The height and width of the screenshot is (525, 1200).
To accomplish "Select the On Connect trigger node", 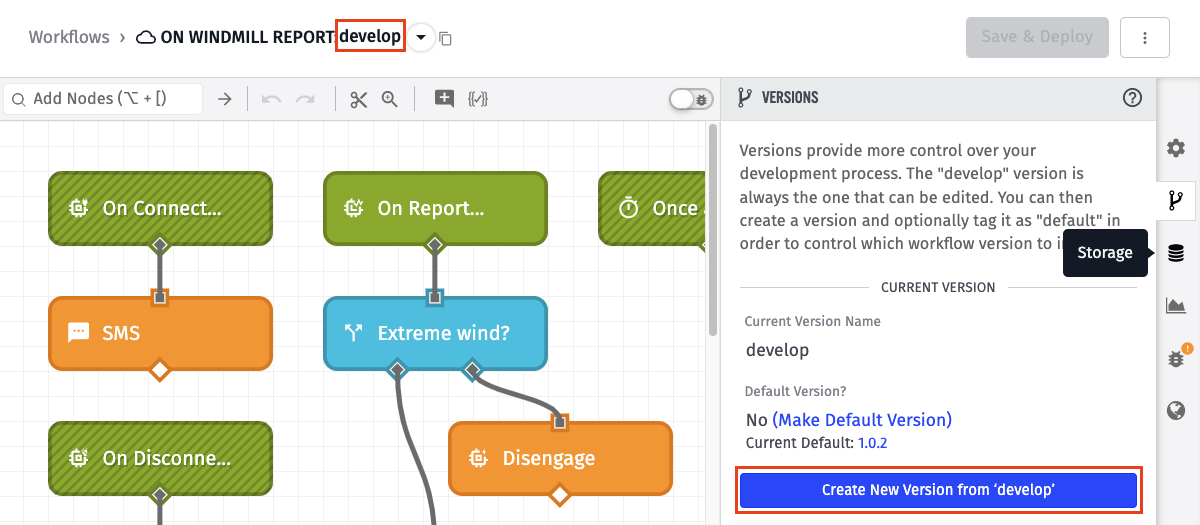I will (x=160, y=208).
